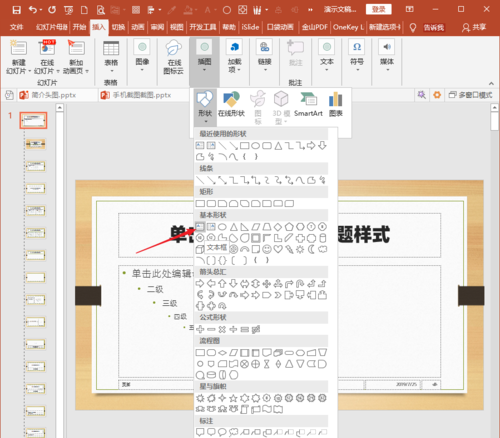
Task: Switch to the 幻灯片母版 slide master tab
Action: 52,27
